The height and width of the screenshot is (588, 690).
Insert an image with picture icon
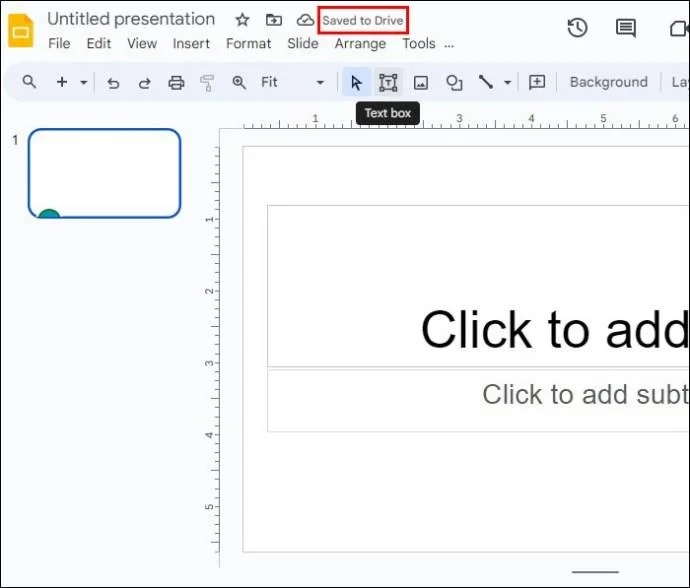[x=421, y=83]
